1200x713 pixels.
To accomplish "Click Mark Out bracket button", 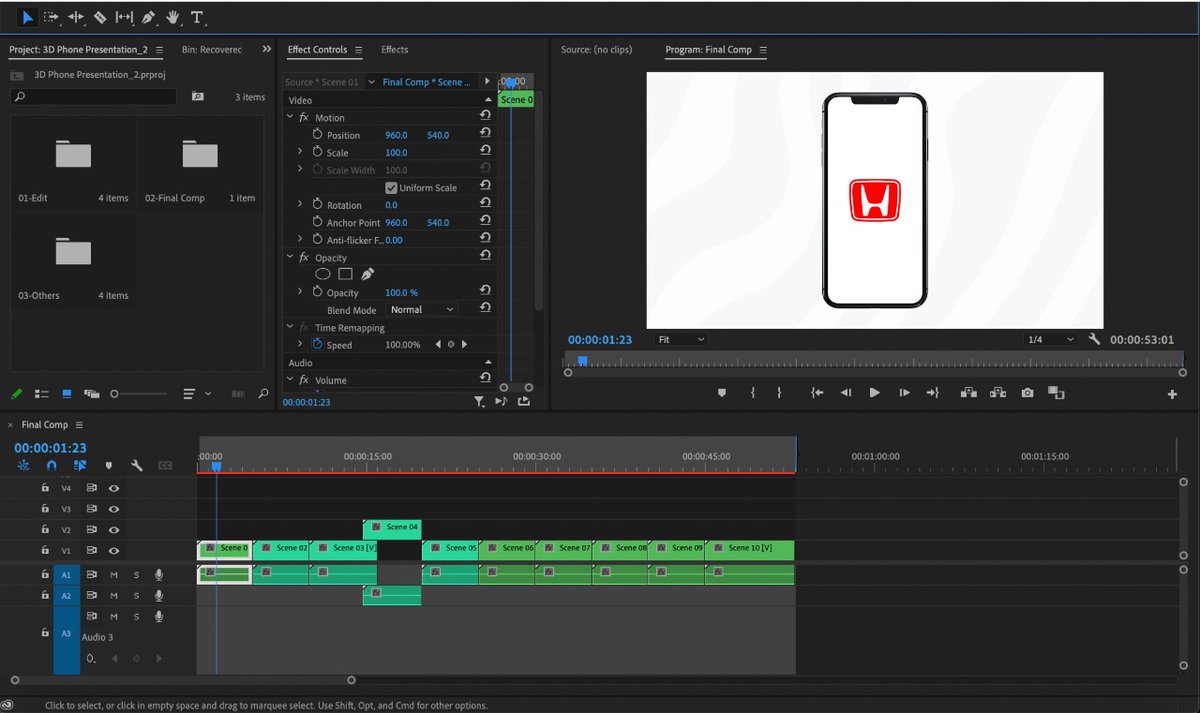I will (x=779, y=393).
